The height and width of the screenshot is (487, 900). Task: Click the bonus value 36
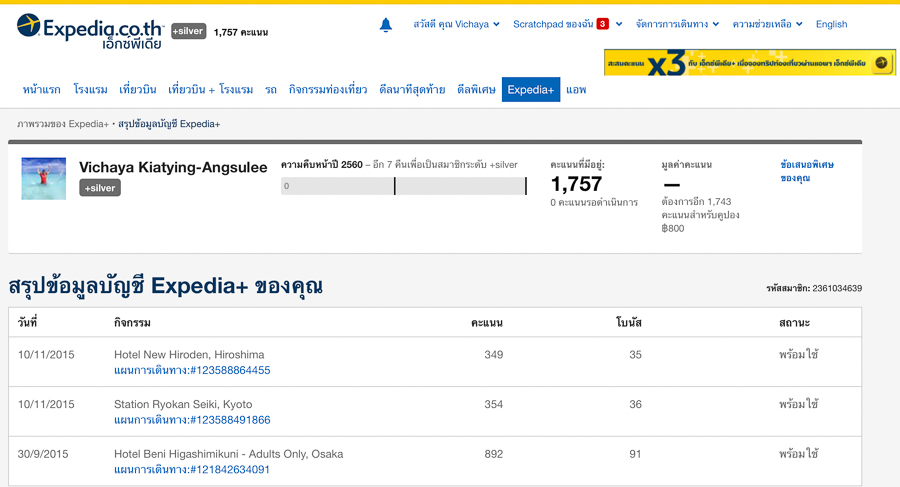click(635, 404)
